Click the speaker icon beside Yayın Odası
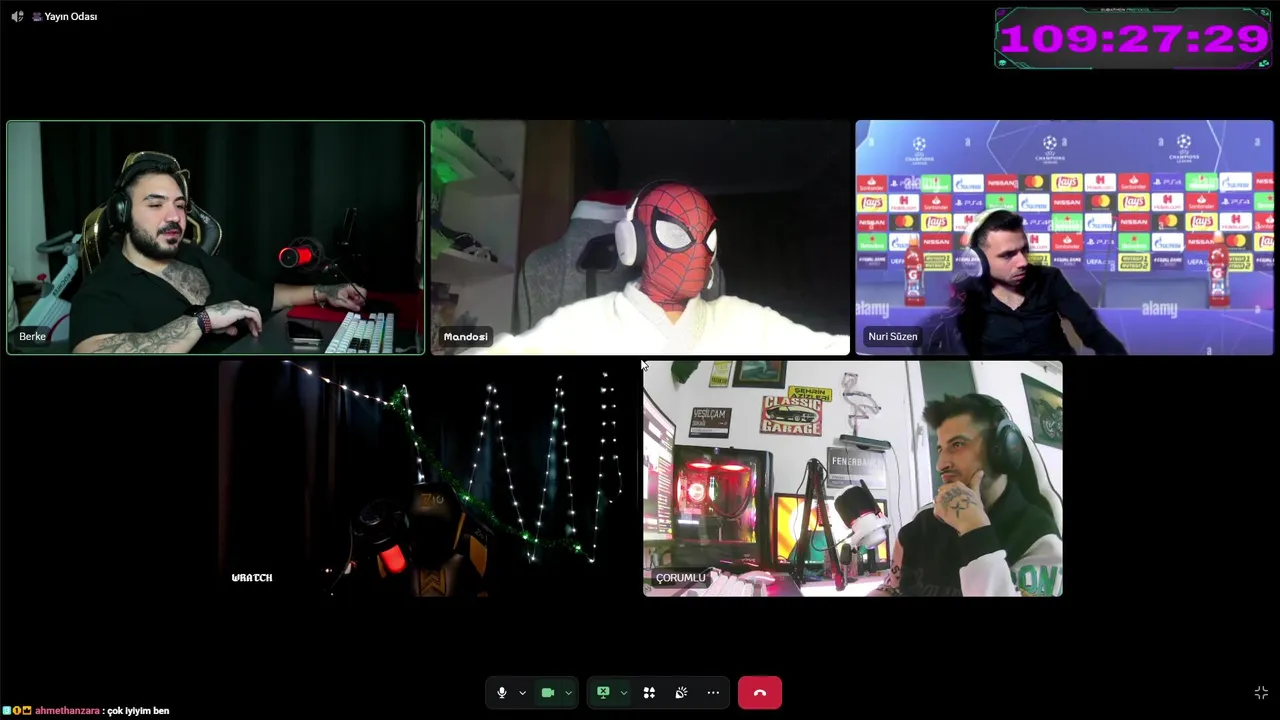1280x720 pixels. click(x=17, y=16)
